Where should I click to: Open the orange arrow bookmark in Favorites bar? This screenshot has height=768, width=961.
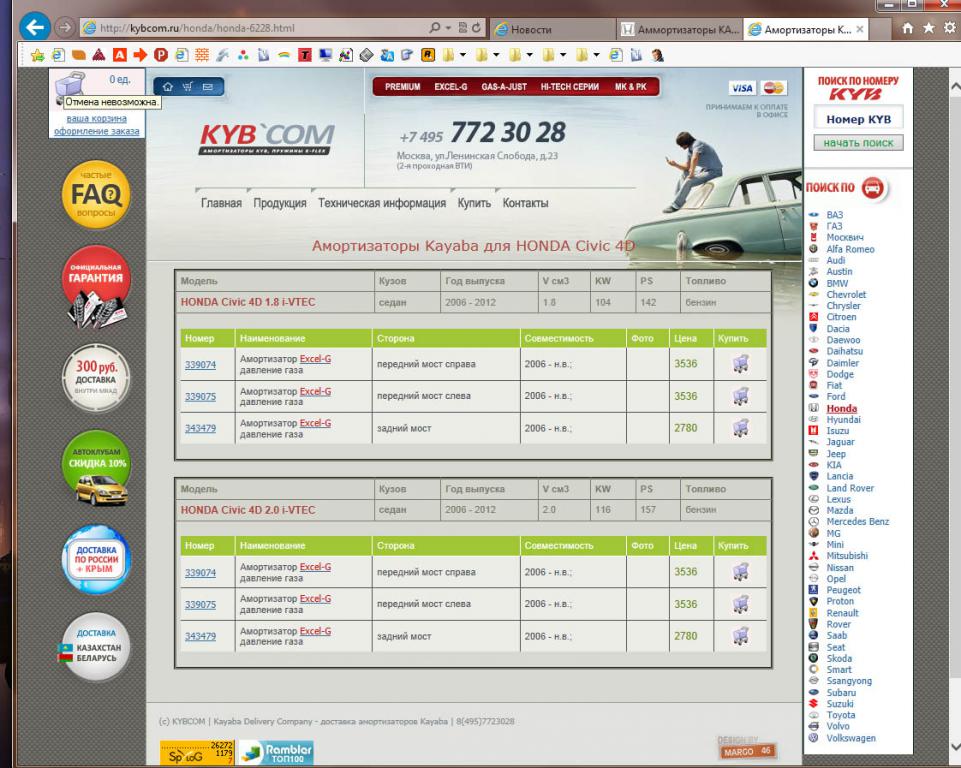[x=140, y=55]
